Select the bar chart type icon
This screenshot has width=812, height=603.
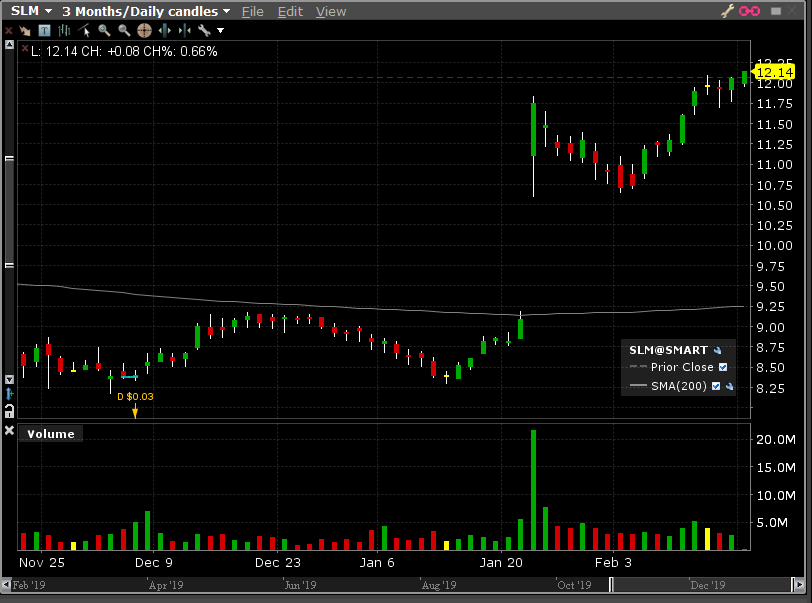coord(64,31)
